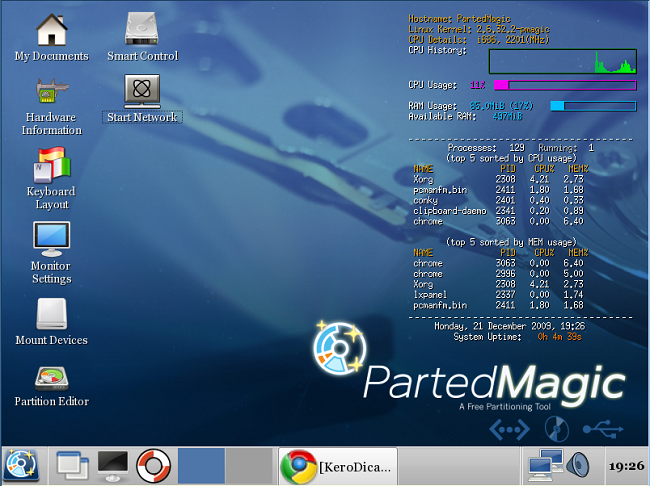The height and width of the screenshot is (486, 650).
Task: Open the Parted Magic start menu button
Action: point(22,465)
